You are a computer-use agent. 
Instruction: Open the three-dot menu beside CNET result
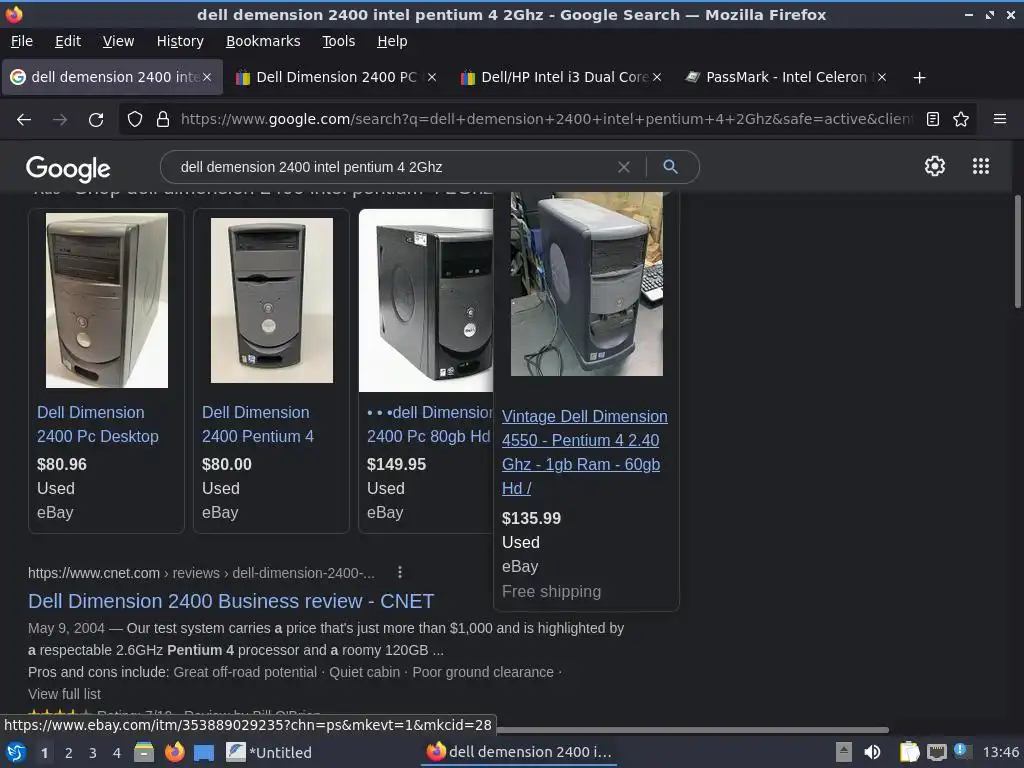(400, 573)
